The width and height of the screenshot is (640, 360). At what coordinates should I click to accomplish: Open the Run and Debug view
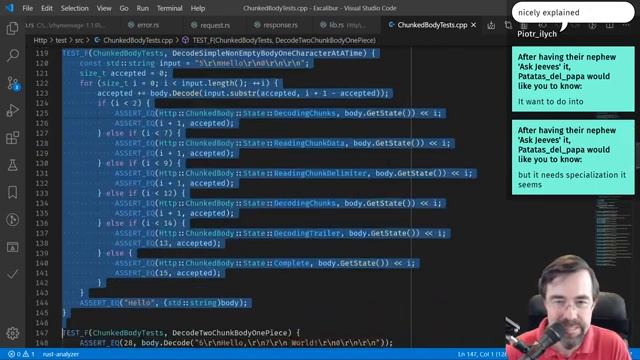coord(12,110)
